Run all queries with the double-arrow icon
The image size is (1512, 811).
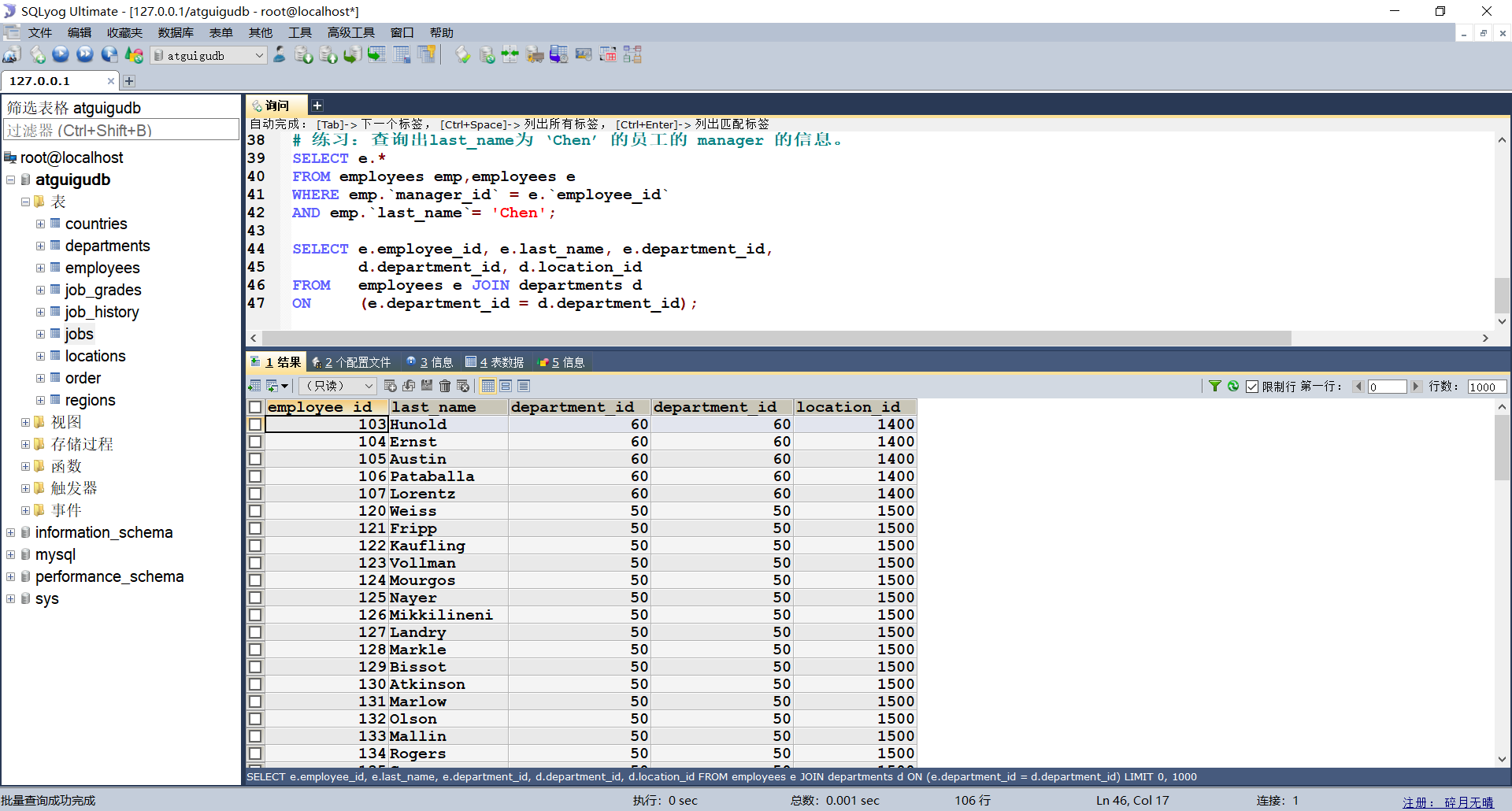[85, 55]
